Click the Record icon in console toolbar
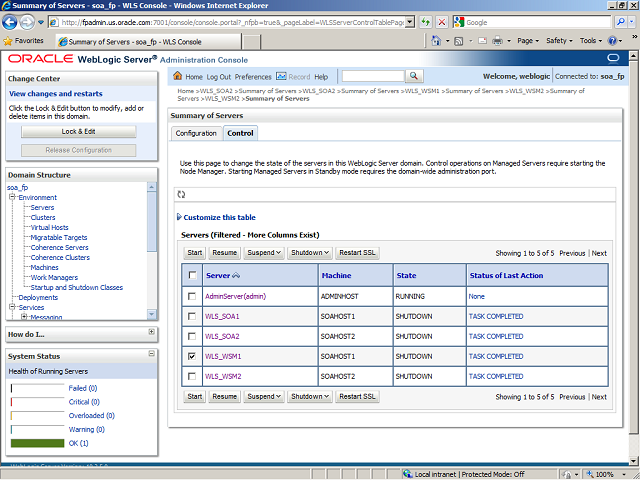640x480 pixels. (281, 77)
